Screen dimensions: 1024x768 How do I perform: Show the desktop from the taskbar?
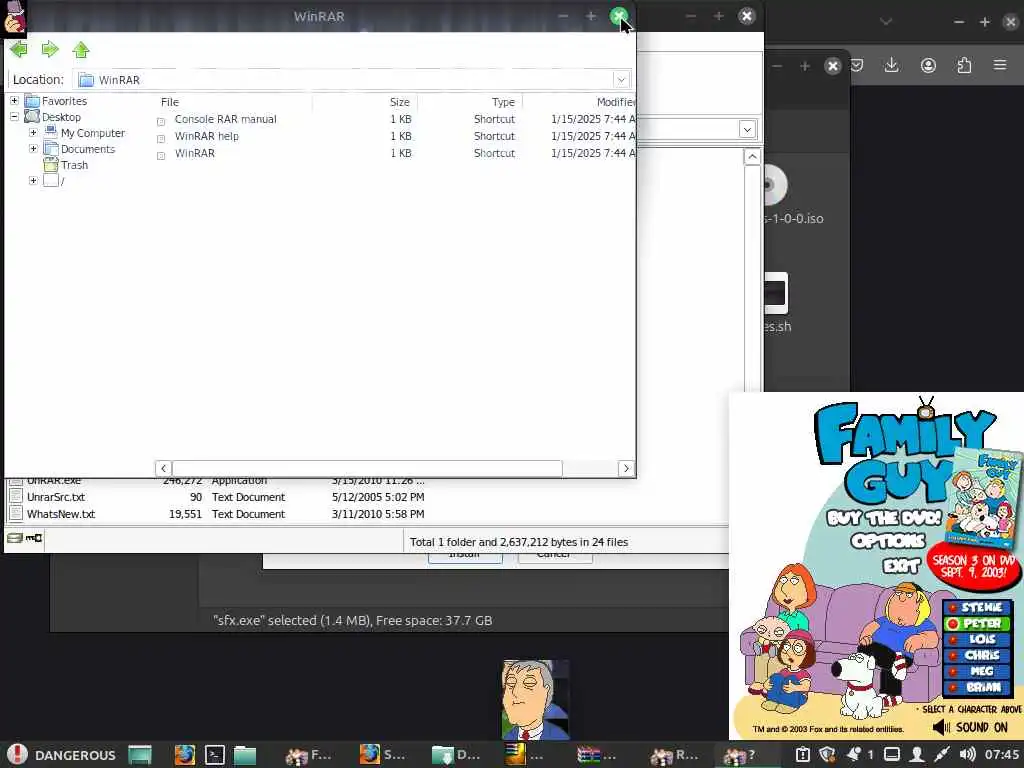click(140, 755)
